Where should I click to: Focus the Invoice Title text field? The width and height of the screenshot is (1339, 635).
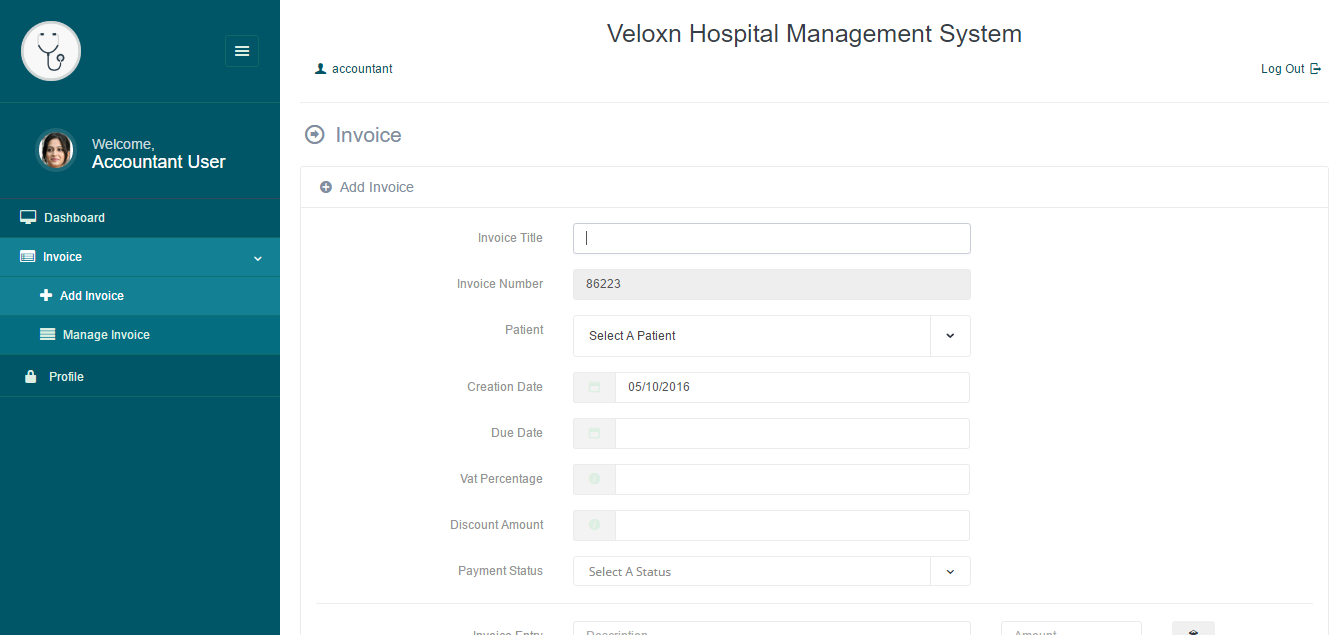(x=771, y=238)
